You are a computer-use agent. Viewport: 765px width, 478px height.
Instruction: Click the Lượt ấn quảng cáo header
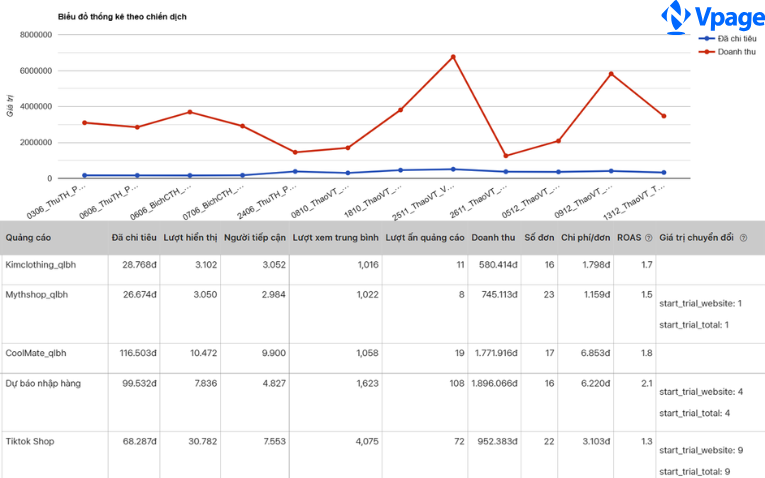pyautogui.click(x=425, y=238)
